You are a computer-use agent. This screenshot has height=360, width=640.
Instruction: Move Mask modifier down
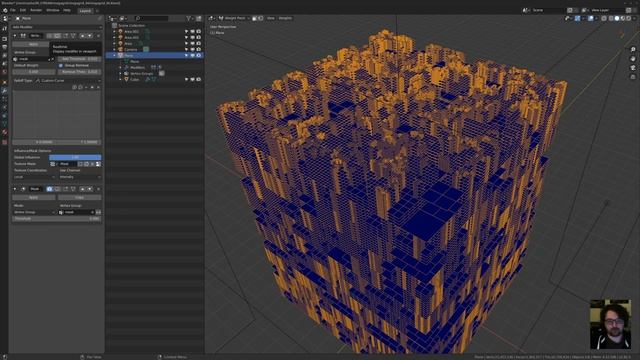click(90, 189)
